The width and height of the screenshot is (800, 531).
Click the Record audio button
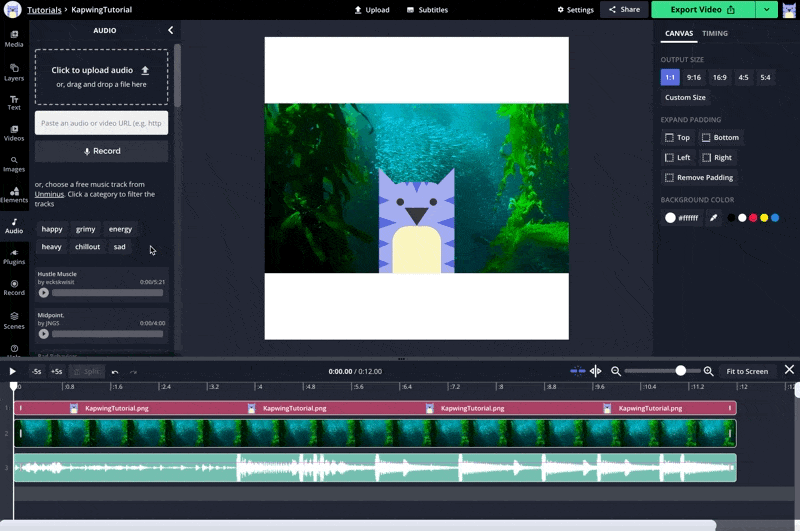102,151
